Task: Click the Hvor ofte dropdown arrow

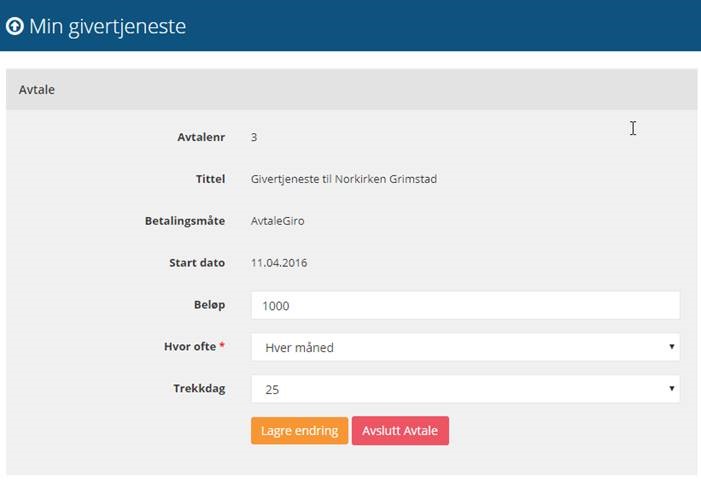Action: [x=671, y=347]
